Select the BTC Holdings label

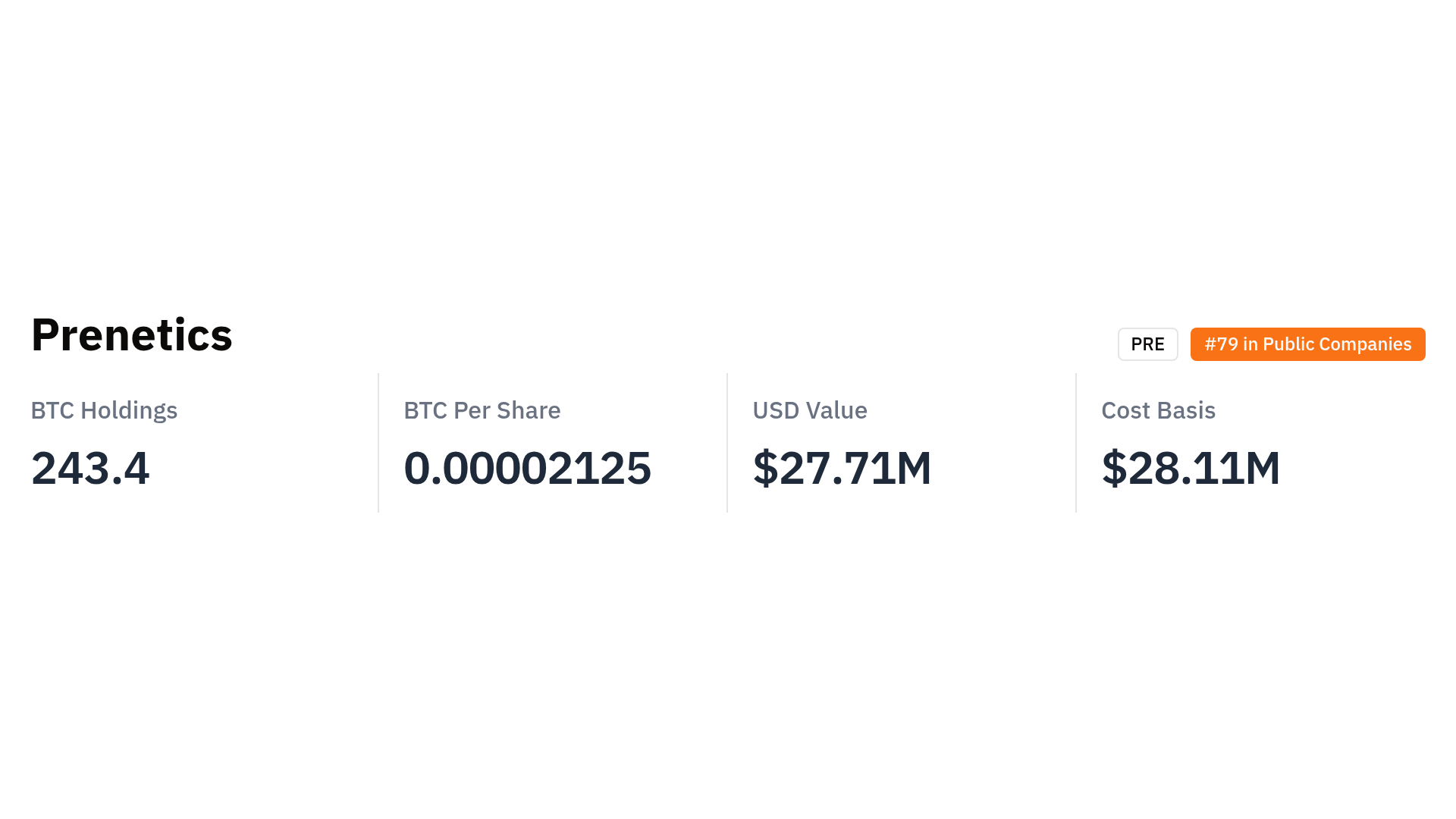(104, 410)
